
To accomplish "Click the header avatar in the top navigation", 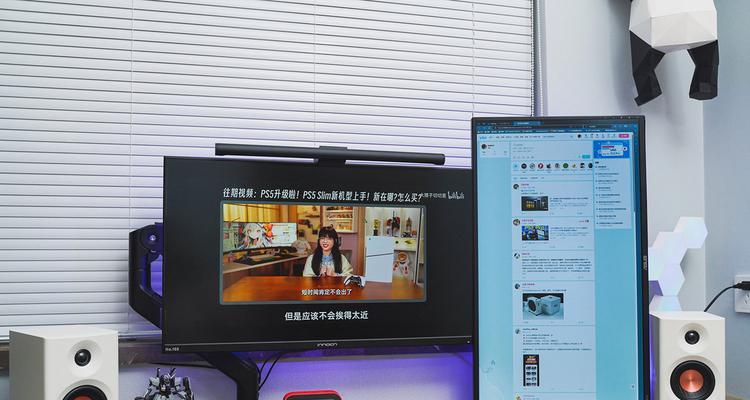I will coord(579,136).
